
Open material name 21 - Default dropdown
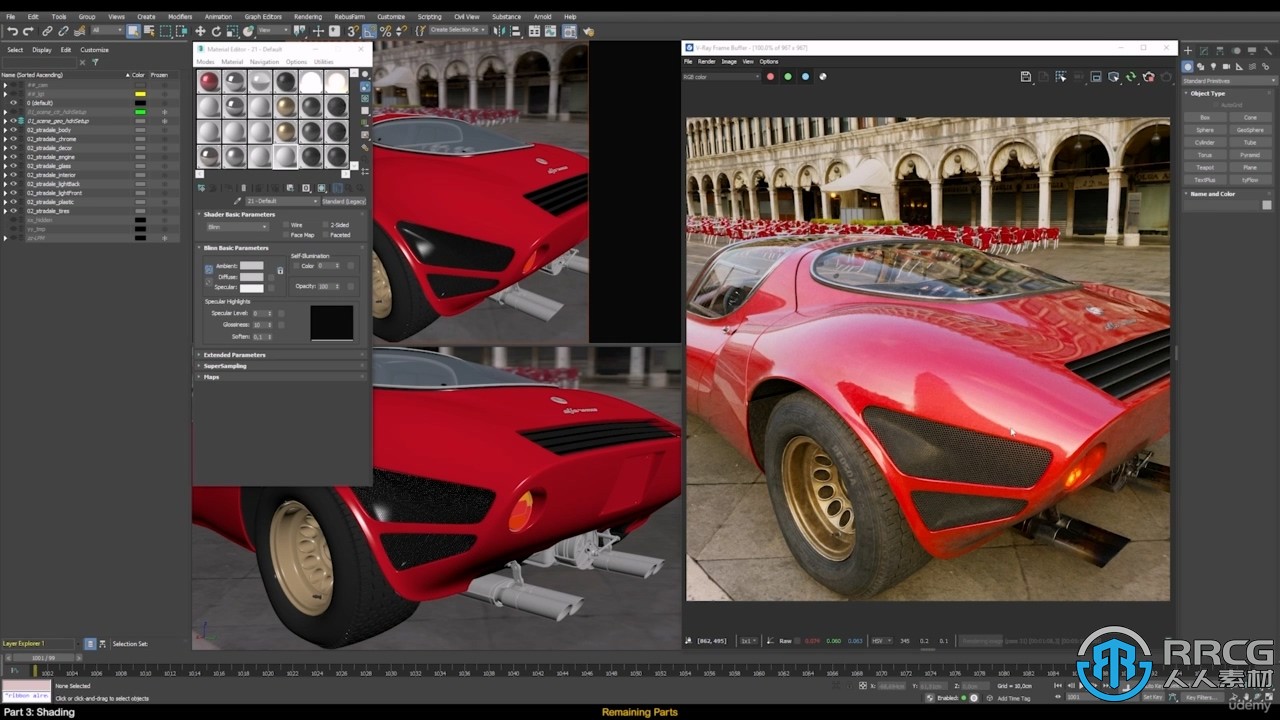pos(283,201)
